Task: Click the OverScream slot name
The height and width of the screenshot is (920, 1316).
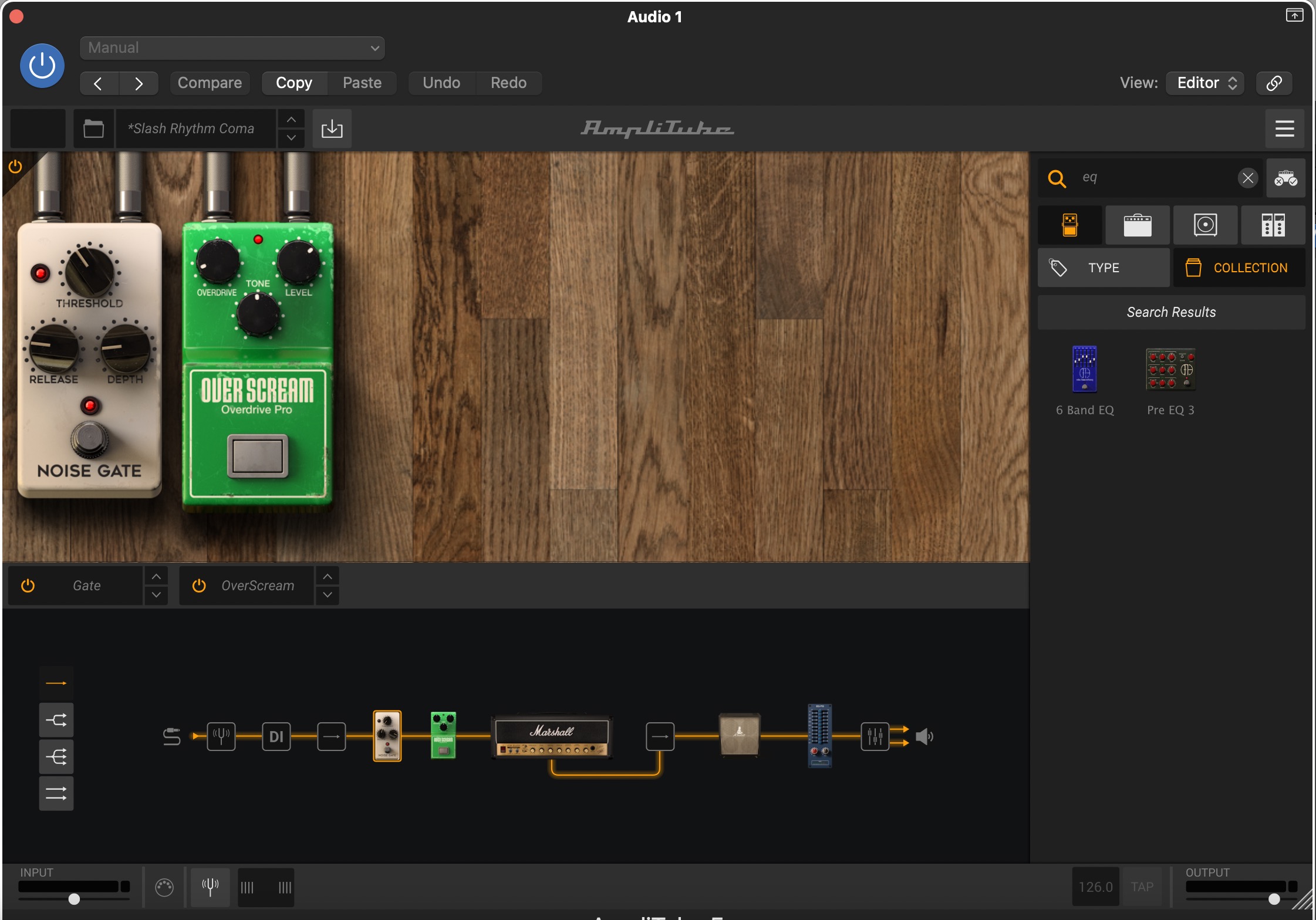Action: click(x=258, y=586)
